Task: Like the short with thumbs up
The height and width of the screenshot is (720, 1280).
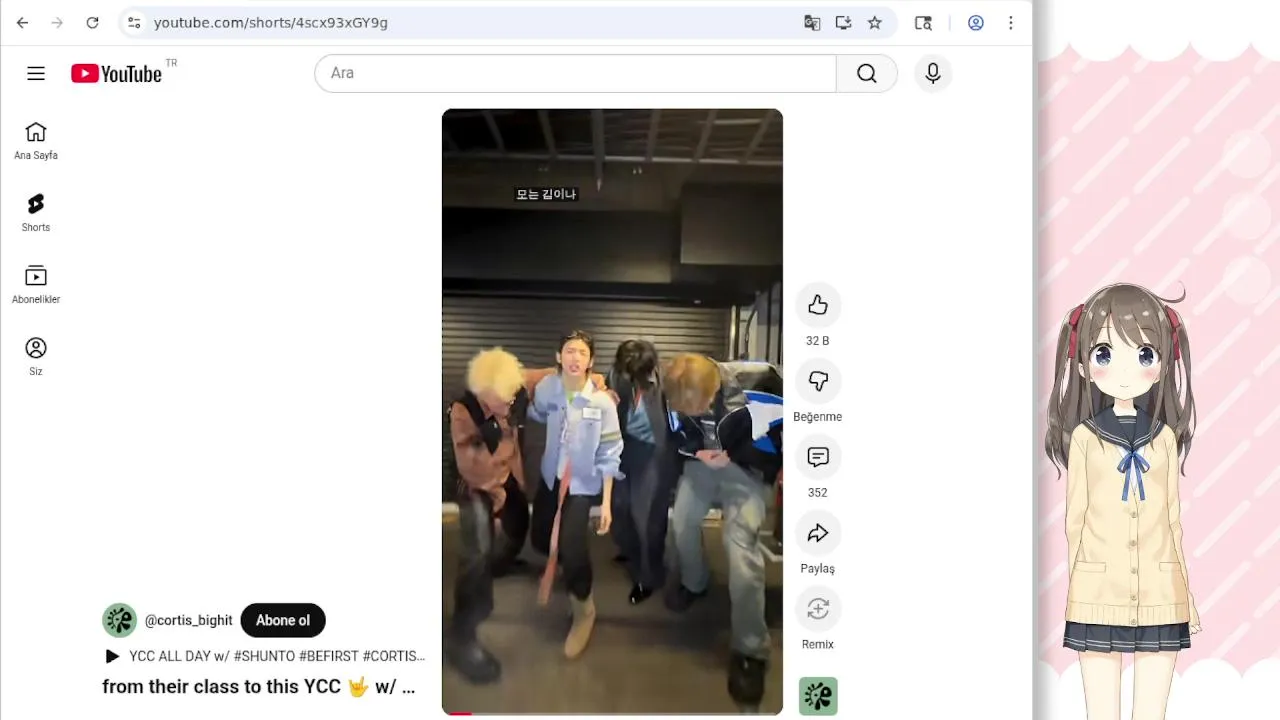Action: [817, 305]
